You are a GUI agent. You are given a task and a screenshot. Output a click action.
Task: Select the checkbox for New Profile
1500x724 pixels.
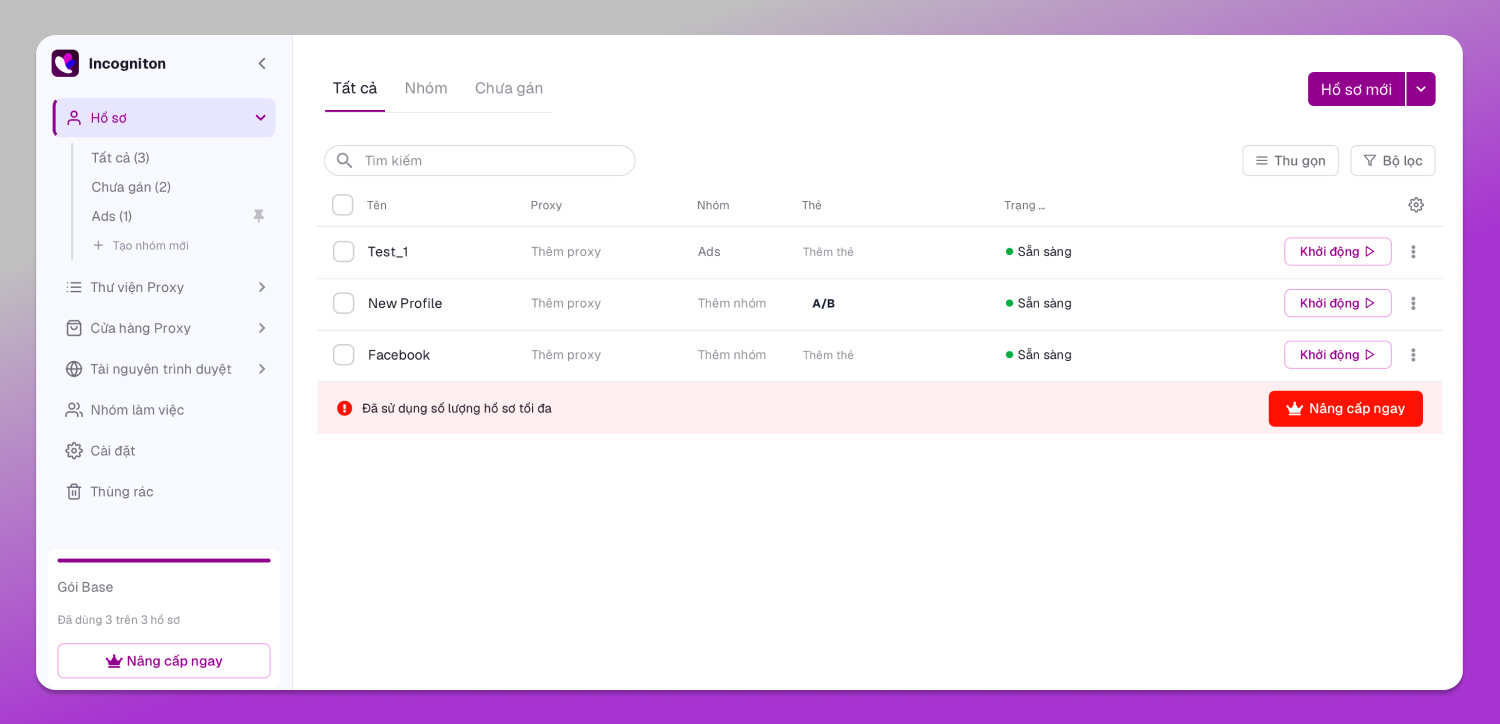coord(344,303)
